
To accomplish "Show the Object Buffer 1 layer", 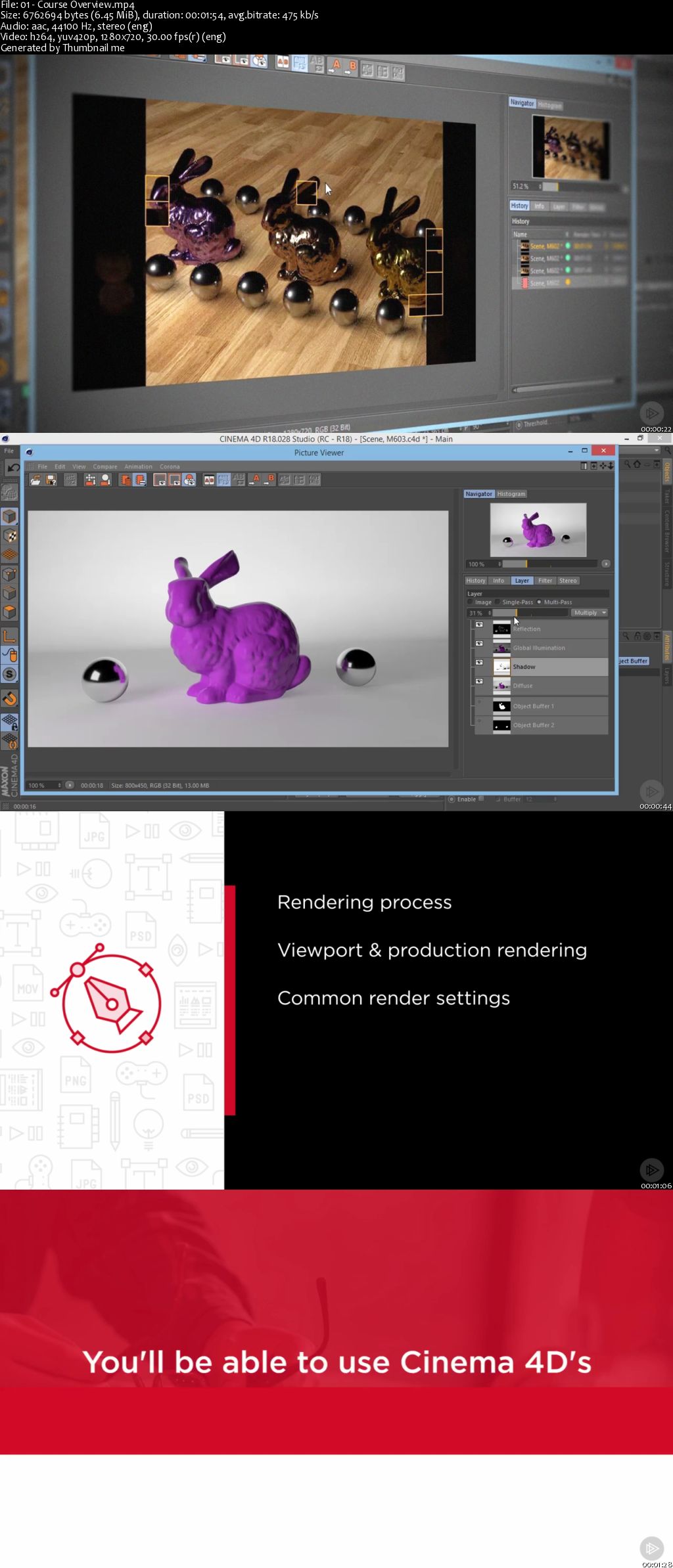I will (479, 702).
